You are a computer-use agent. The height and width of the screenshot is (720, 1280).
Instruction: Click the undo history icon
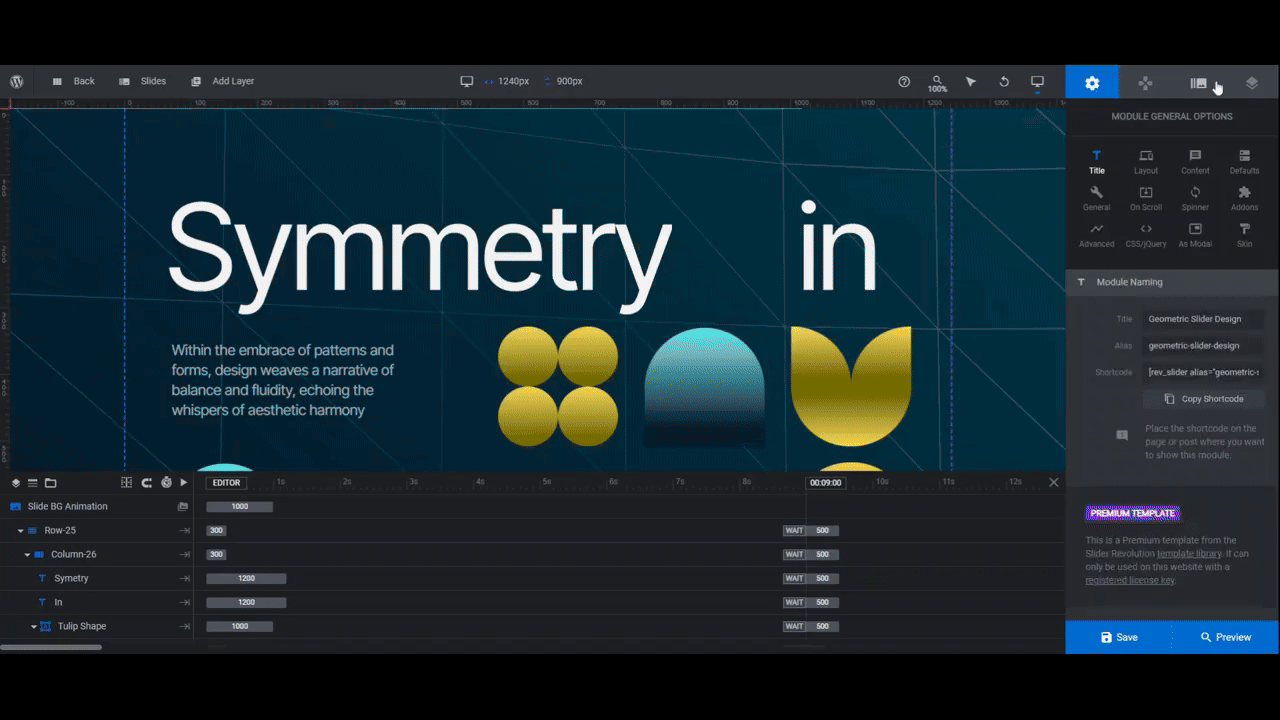click(x=1004, y=81)
